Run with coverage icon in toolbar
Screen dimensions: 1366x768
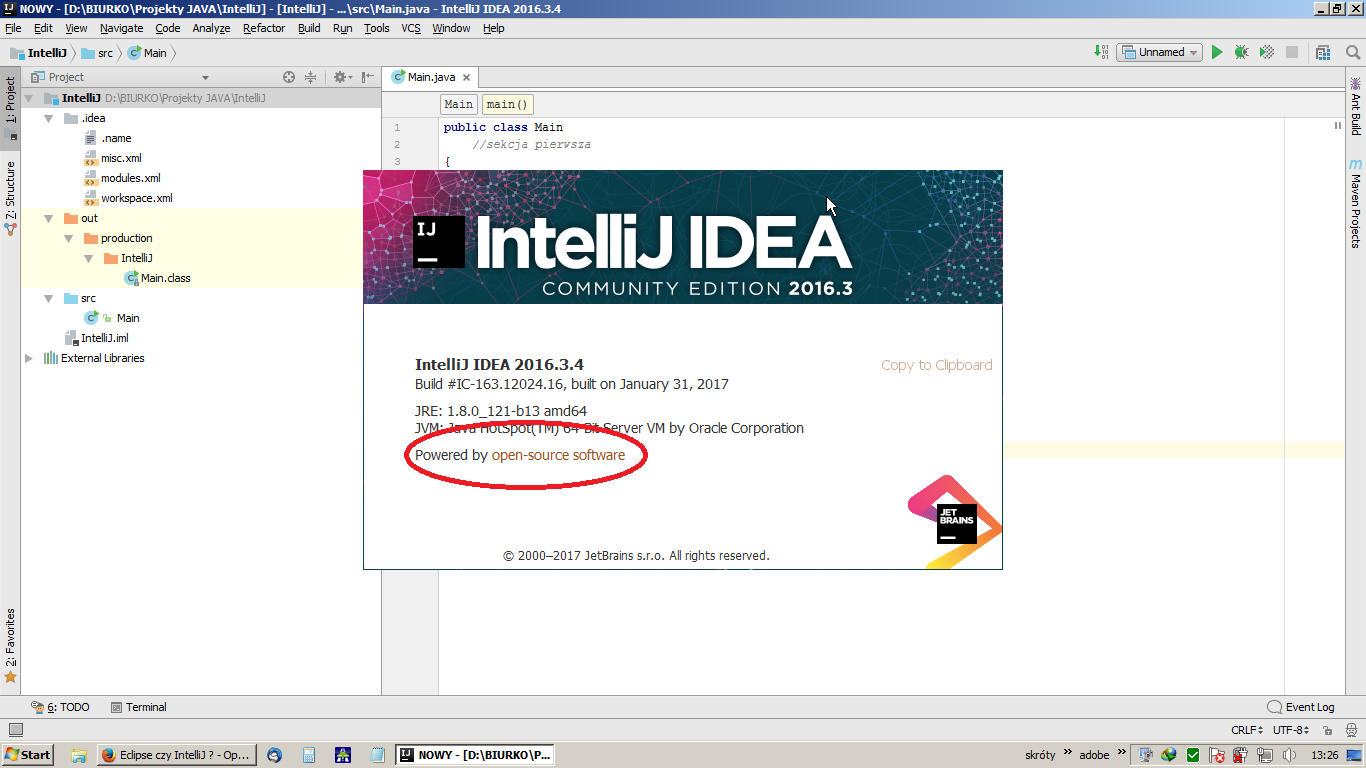[1266, 52]
